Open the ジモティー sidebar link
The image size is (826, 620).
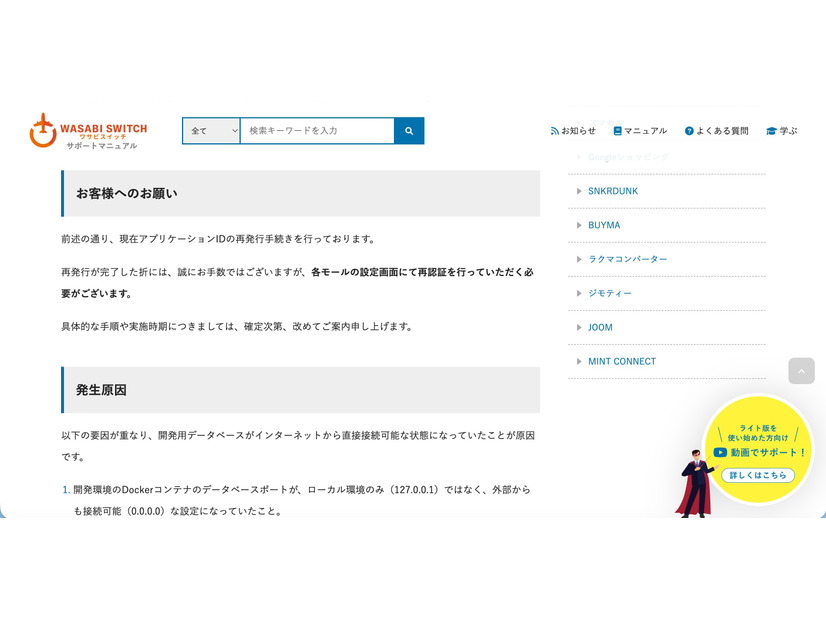tap(609, 293)
